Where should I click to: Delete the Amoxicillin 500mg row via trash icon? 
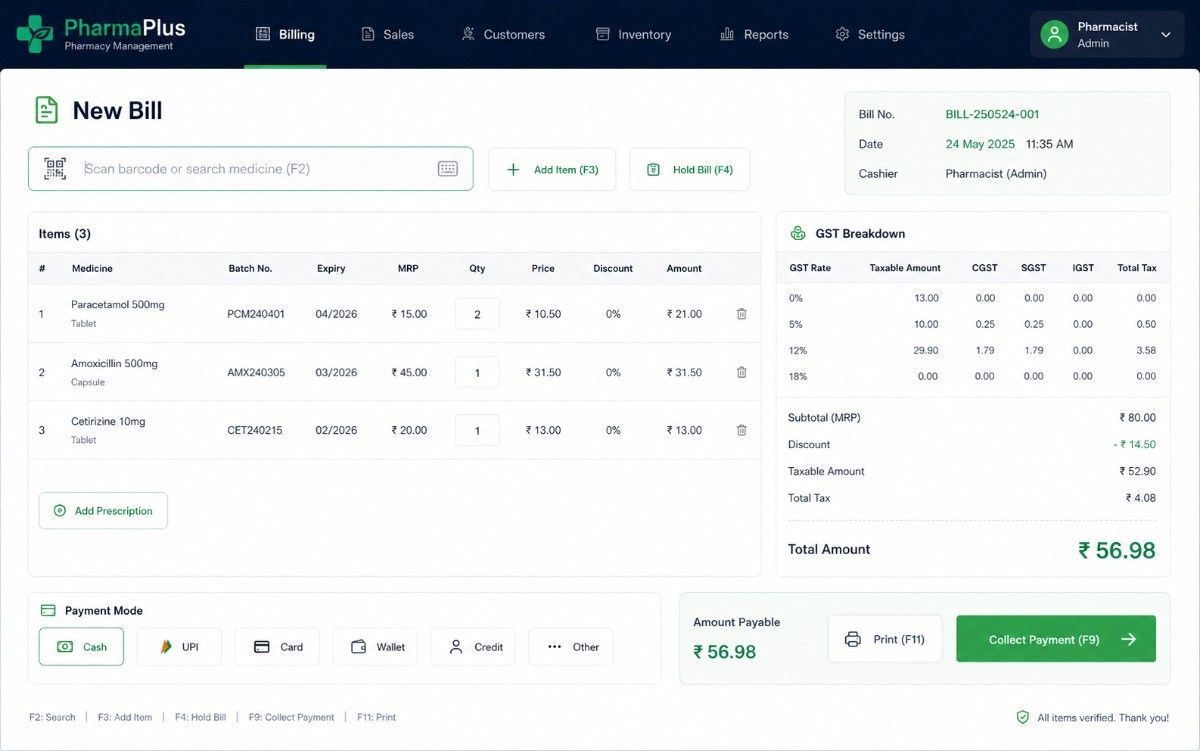(741, 372)
